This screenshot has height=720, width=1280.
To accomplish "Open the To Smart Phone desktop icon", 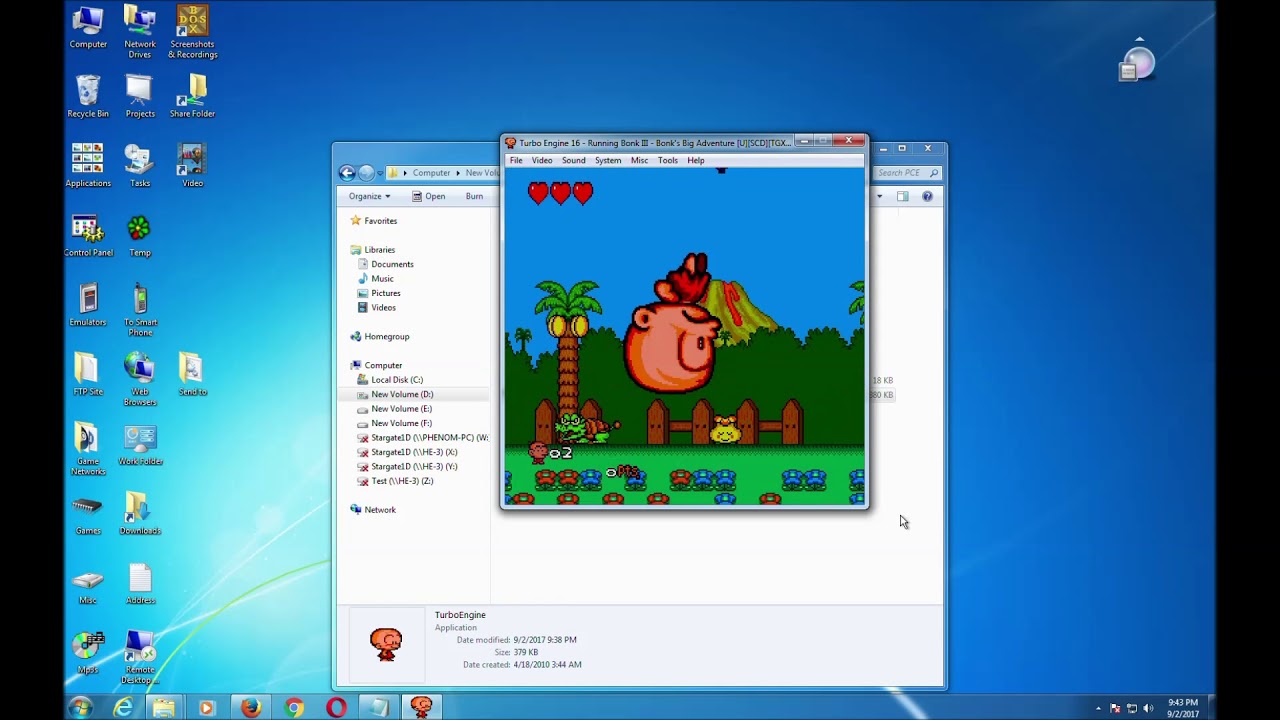I will click(x=140, y=310).
